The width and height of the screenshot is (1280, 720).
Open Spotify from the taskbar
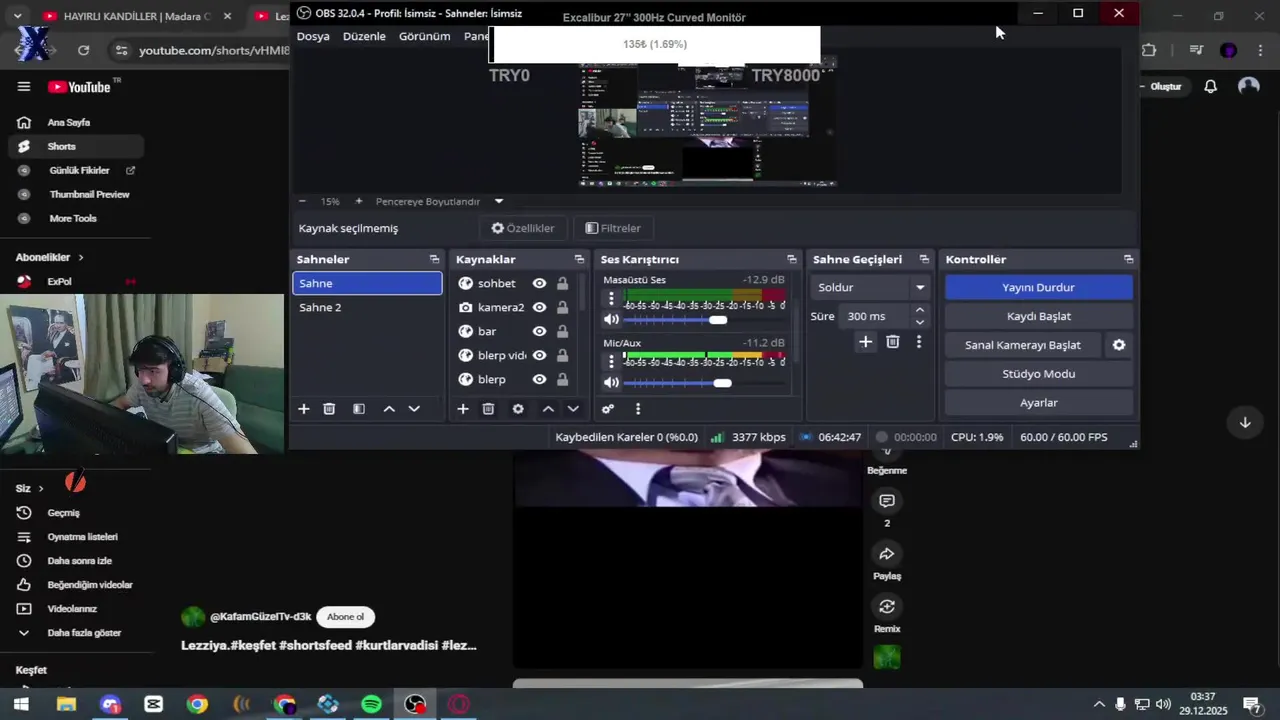click(x=371, y=704)
